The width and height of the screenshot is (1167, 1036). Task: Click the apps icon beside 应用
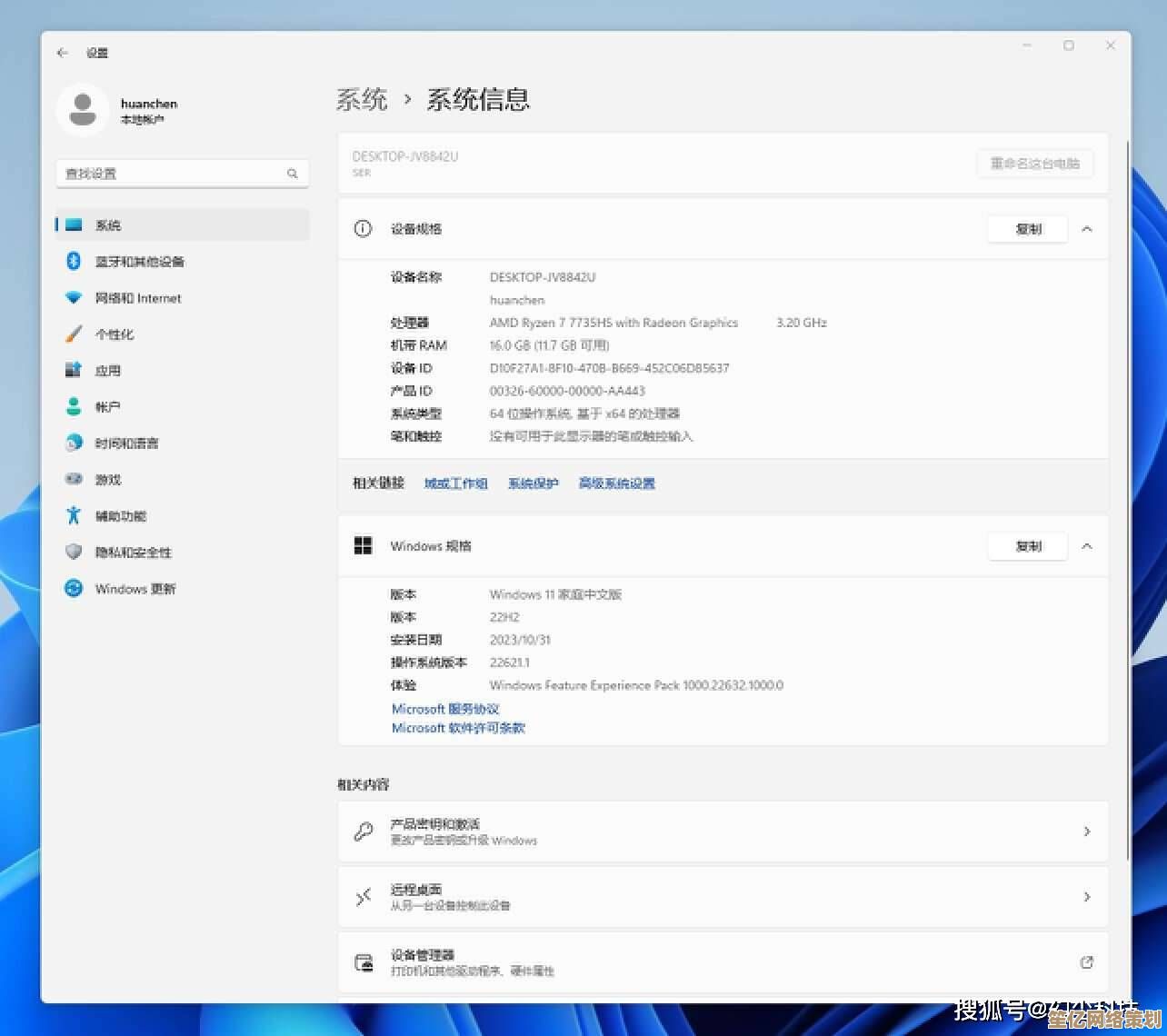coord(75,370)
